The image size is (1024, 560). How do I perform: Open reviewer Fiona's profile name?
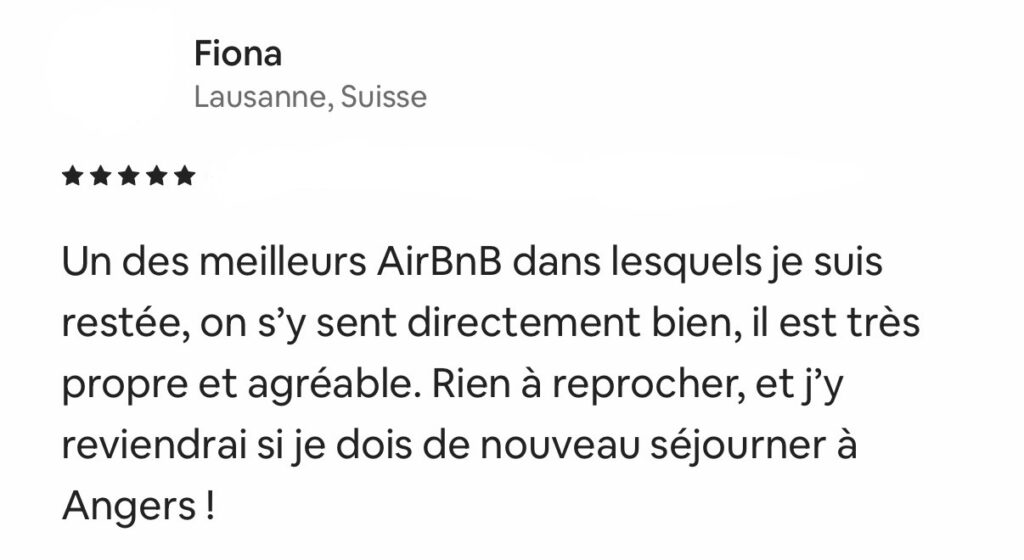pos(238,53)
